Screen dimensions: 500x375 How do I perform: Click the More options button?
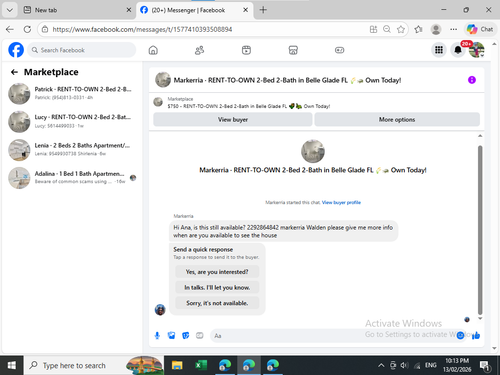[x=397, y=119]
